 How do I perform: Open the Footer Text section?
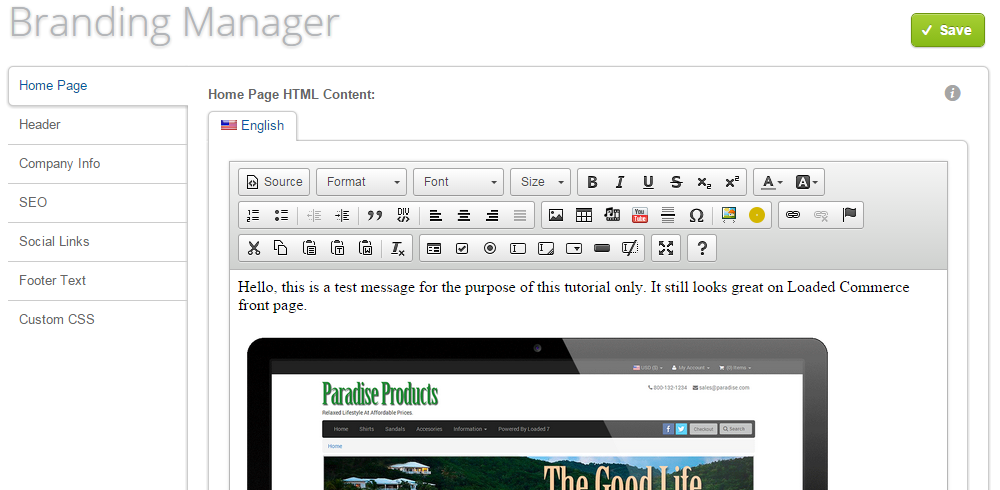tap(98, 280)
